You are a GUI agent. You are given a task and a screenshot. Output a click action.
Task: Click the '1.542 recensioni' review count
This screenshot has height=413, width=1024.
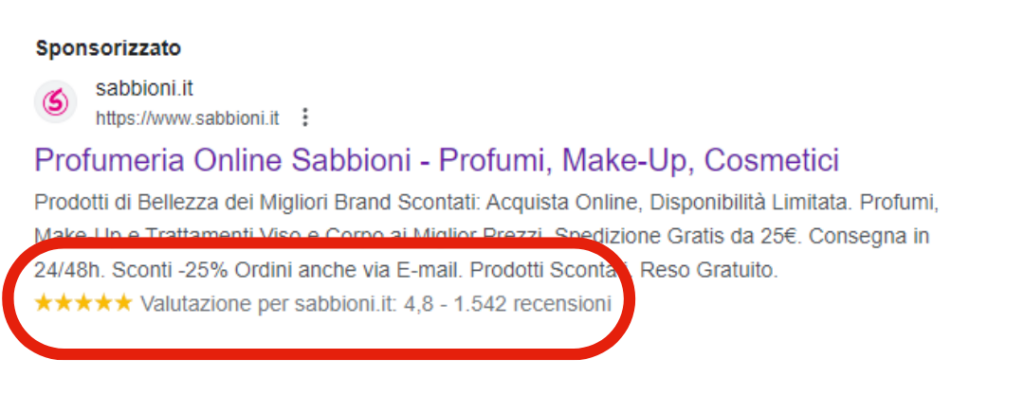pos(532,304)
